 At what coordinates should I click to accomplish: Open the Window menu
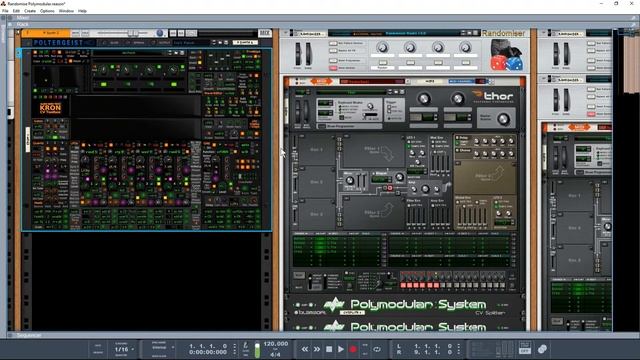tap(66, 11)
